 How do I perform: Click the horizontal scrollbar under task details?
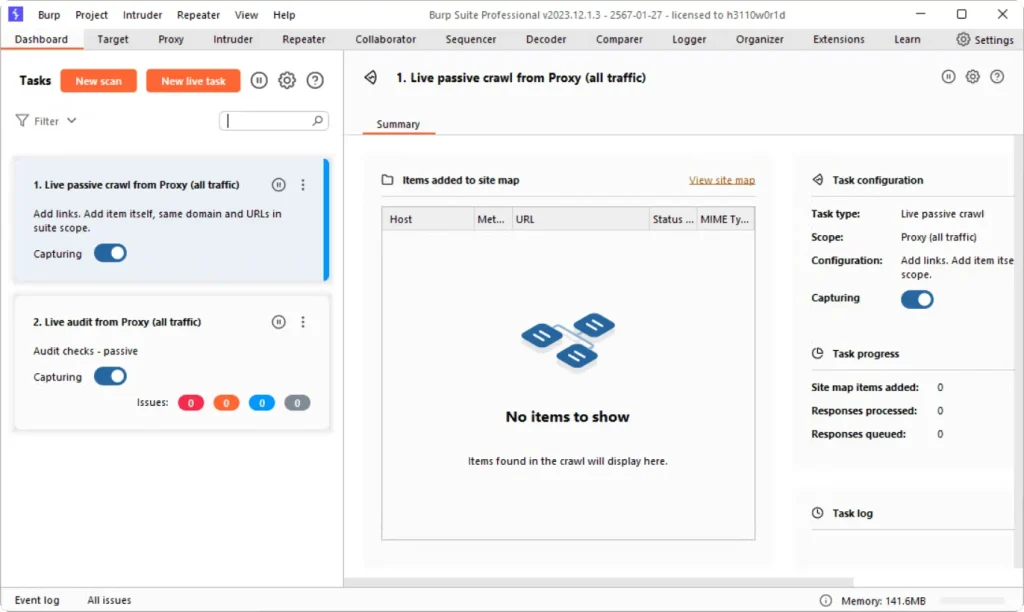tap(598, 582)
